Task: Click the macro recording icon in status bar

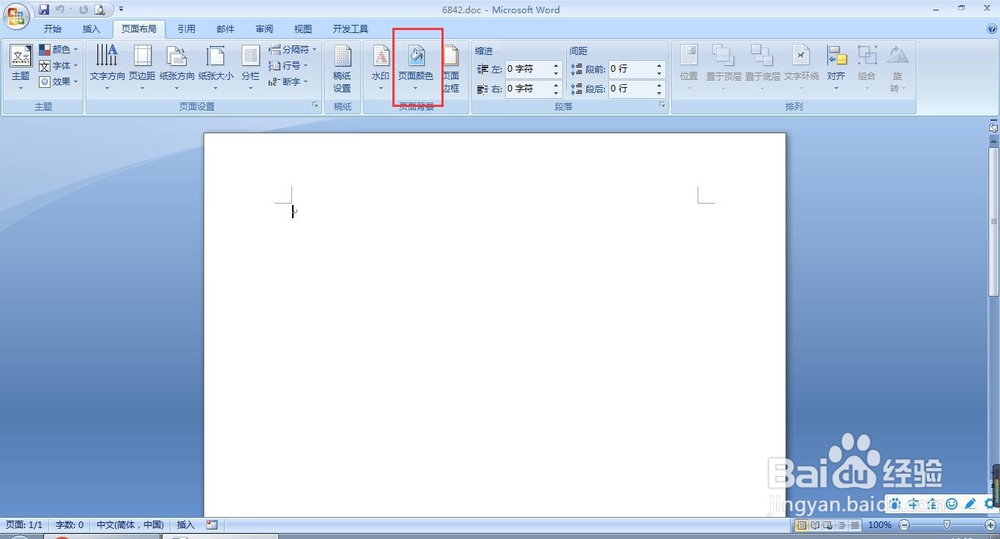Action: pos(212,524)
